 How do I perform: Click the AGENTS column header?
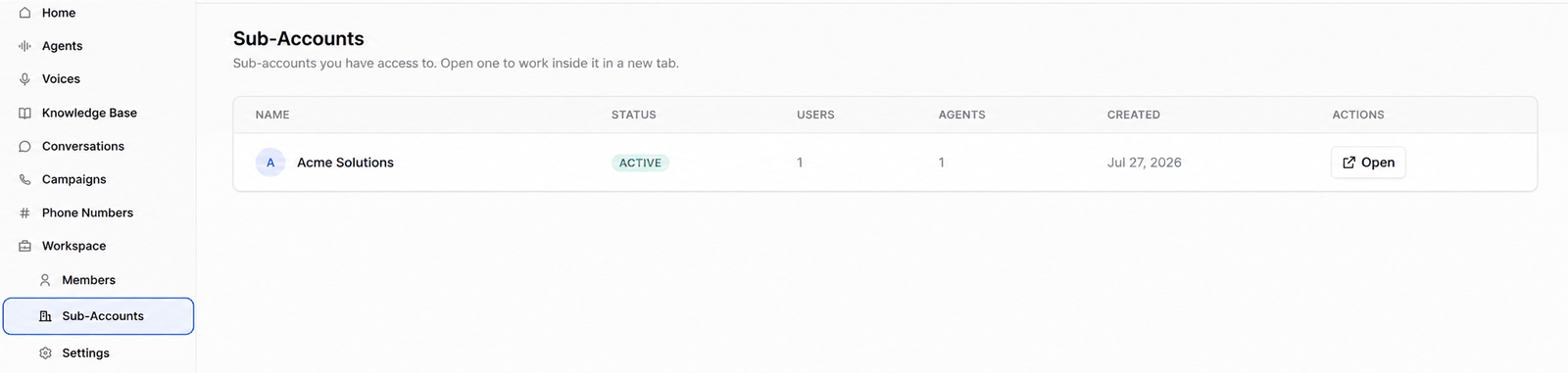[x=961, y=115]
